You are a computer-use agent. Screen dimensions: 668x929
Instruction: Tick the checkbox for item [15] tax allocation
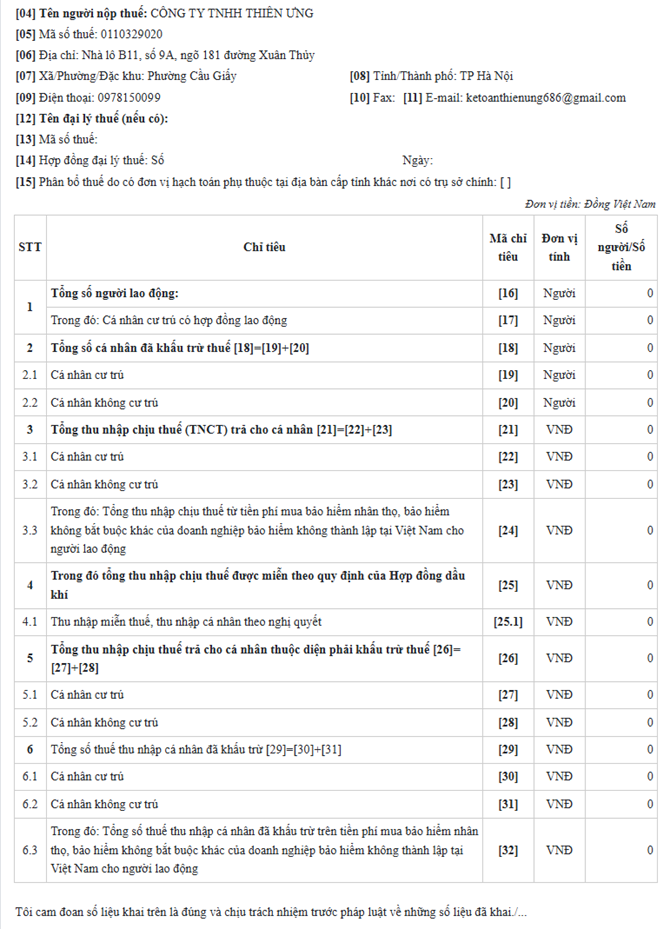(505, 182)
